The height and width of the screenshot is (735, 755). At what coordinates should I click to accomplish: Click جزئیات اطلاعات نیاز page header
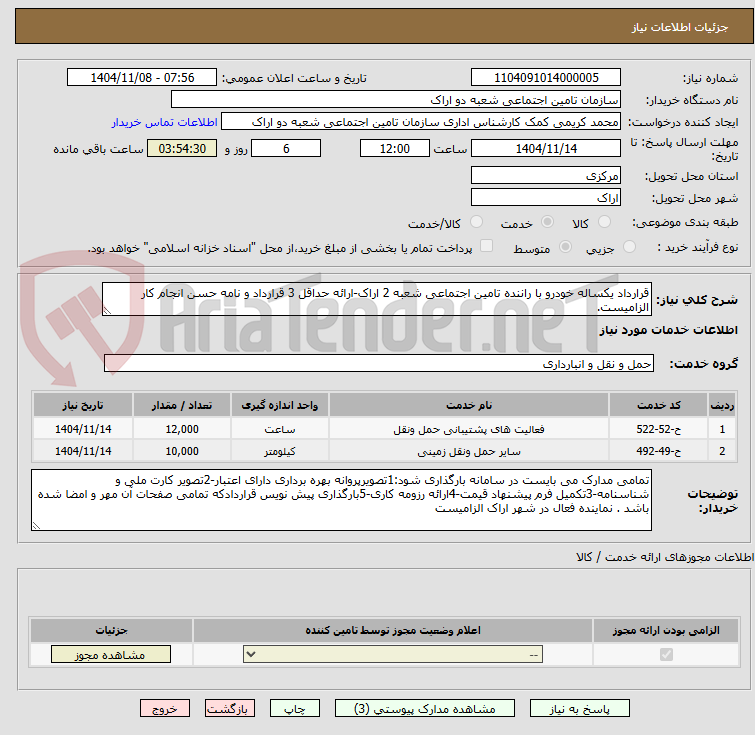pos(679,27)
